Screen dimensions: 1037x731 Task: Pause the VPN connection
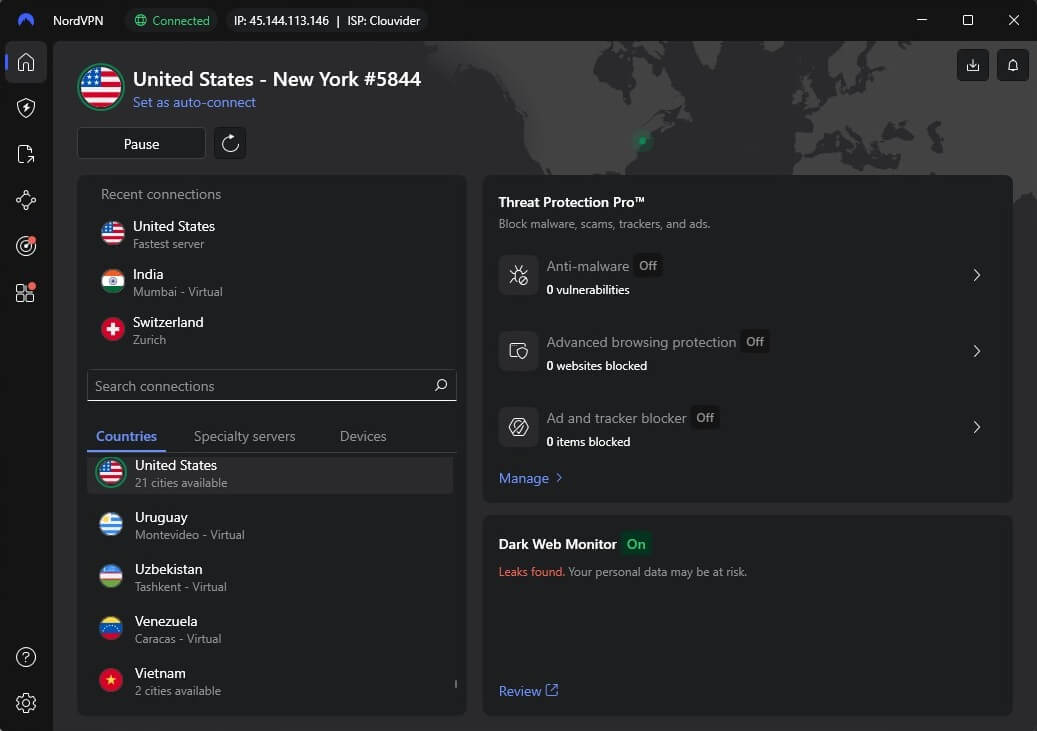[x=140, y=143]
